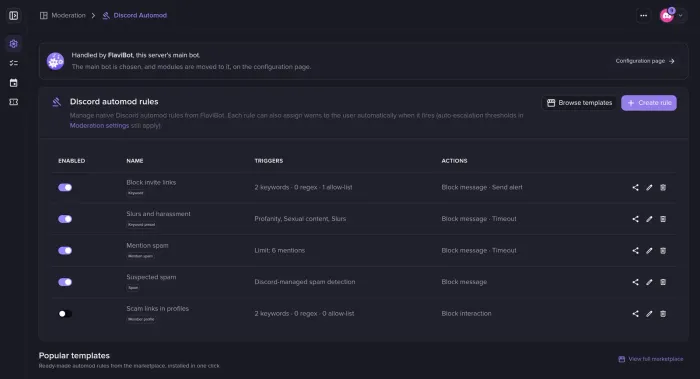Share the Suspected spam rule
This screenshot has height=379, width=700.
pyautogui.click(x=635, y=282)
